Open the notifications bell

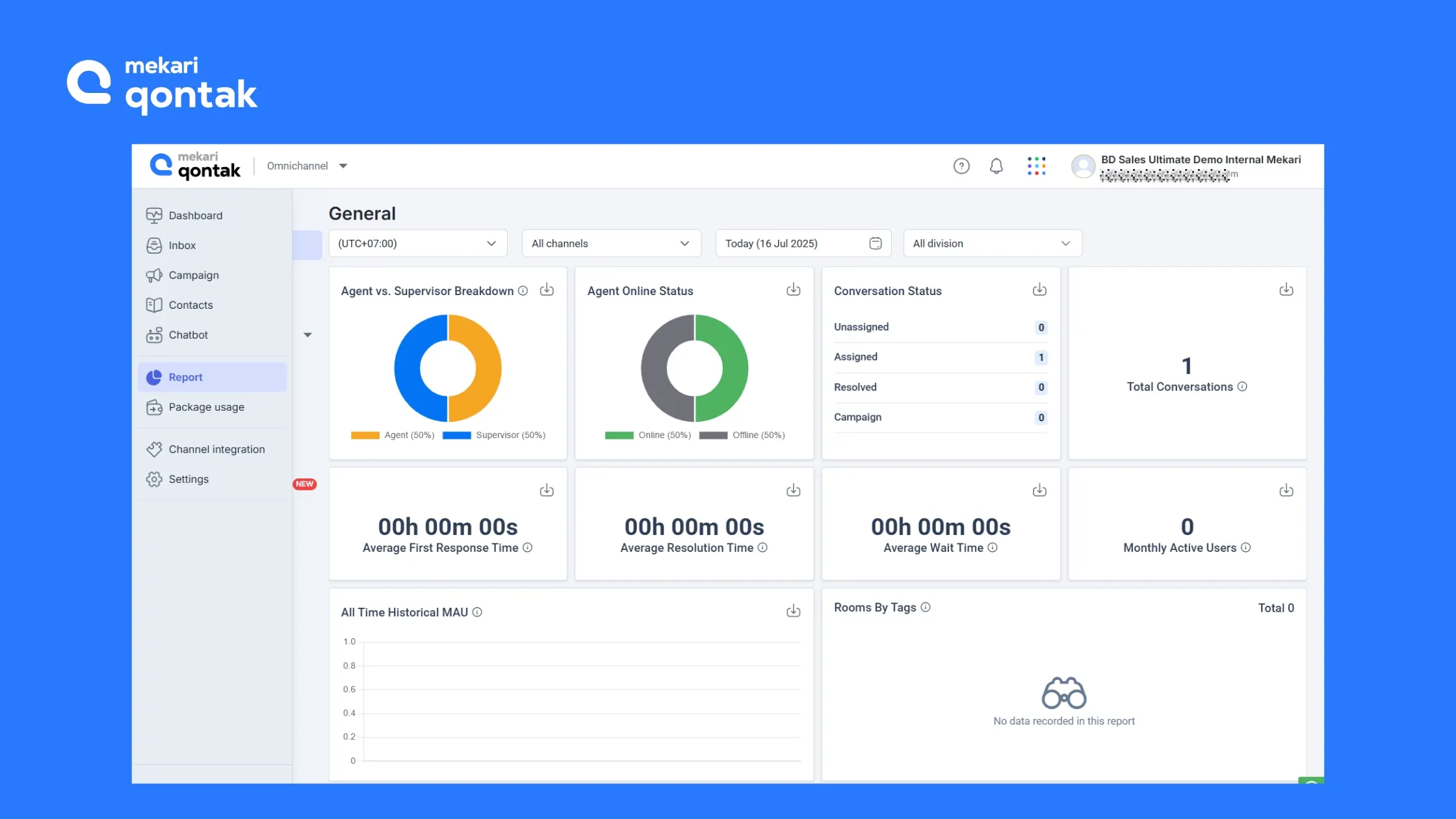[996, 166]
